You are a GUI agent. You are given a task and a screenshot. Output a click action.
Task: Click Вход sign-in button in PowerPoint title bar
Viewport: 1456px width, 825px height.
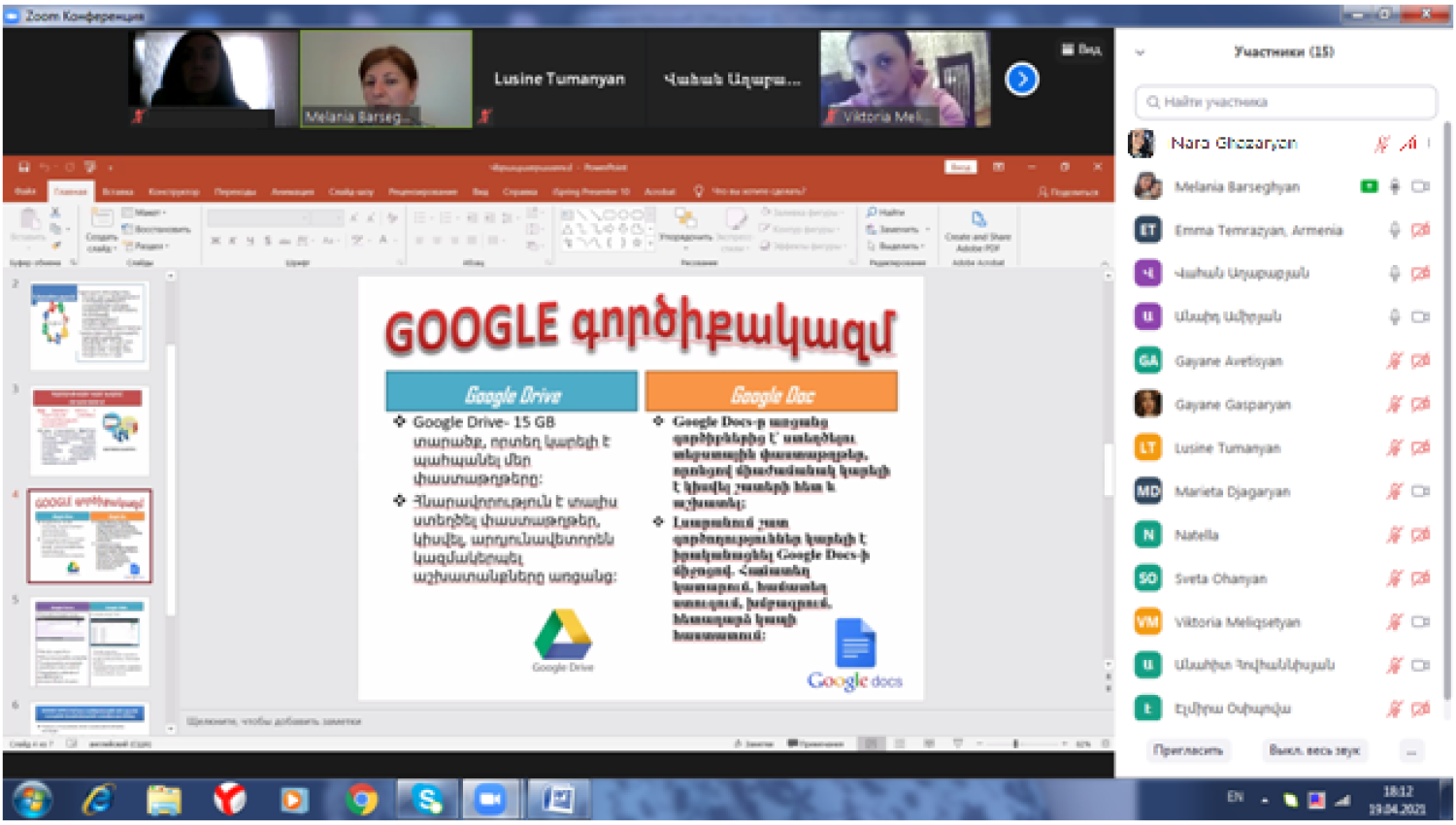click(x=960, y=167)
